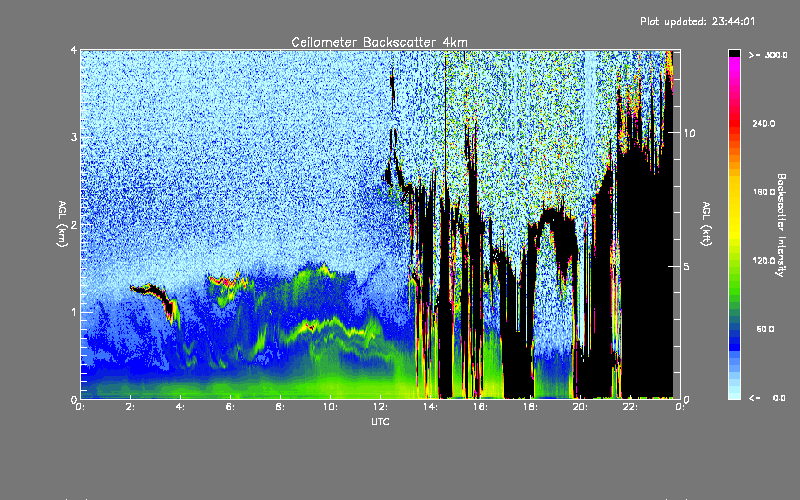
Task: Click the '6:' tick on the UTC axis
Action: click(231, 407)
